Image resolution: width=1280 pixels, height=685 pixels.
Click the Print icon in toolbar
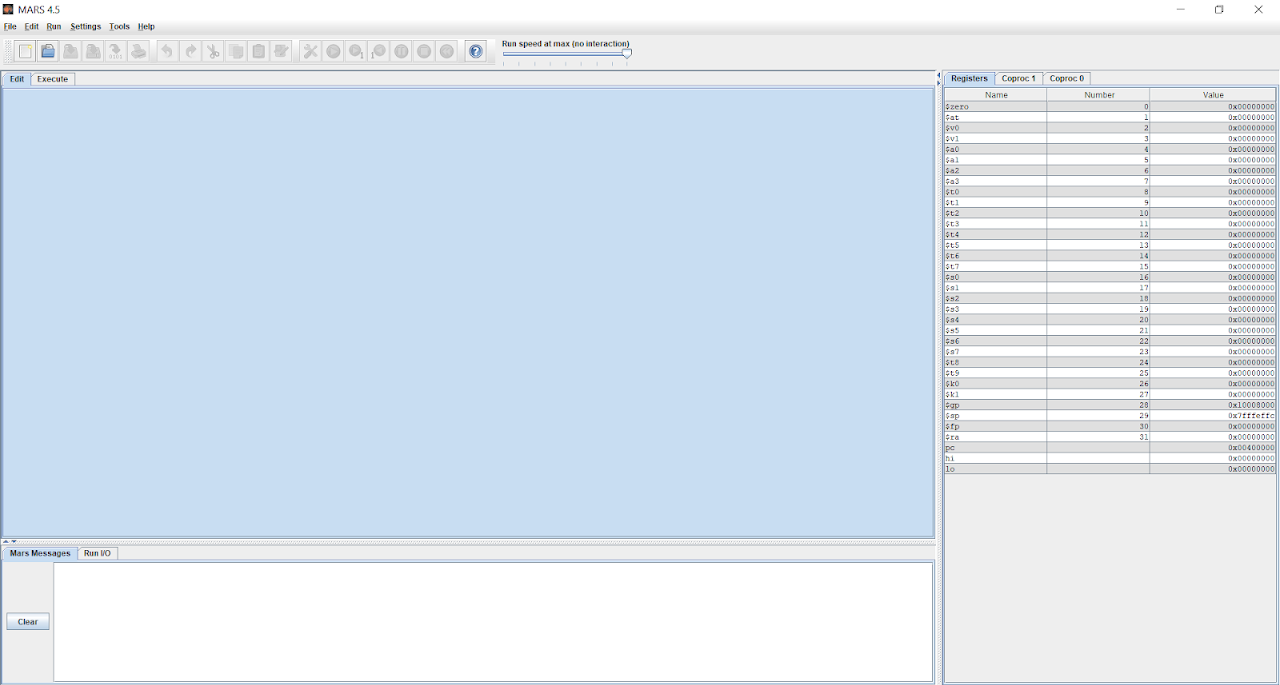point(139,52)
